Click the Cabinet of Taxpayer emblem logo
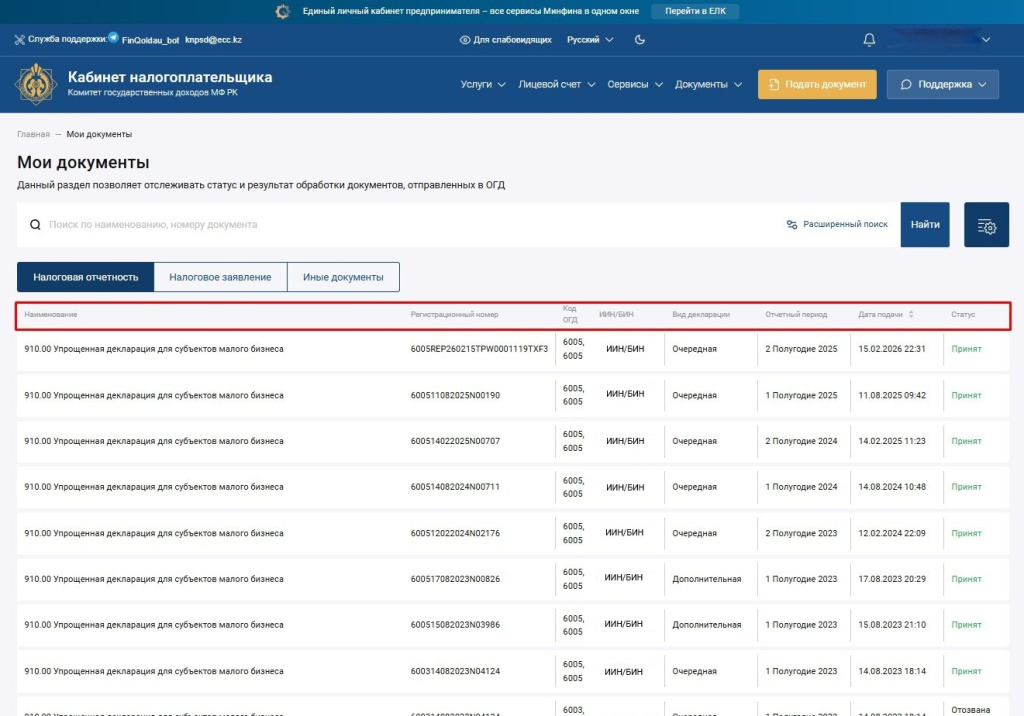Viewport: 1024px width, 716px height. point(35,84)
